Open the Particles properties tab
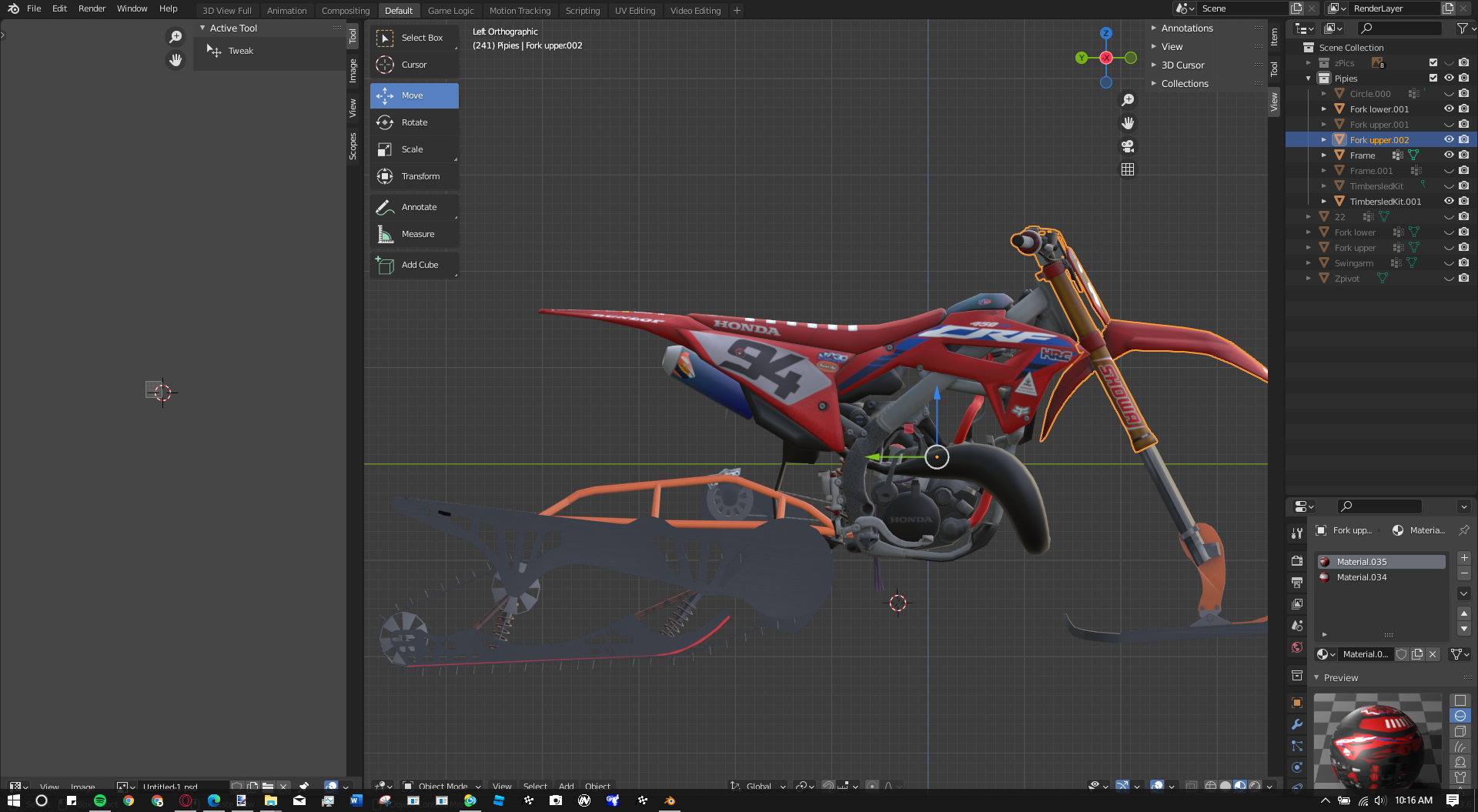 click(x=1297, y=746)
